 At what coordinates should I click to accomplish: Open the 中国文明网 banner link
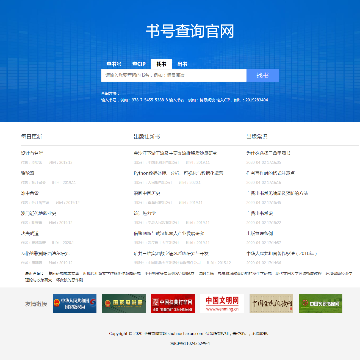pyautogui.click(x=222, y=303)
